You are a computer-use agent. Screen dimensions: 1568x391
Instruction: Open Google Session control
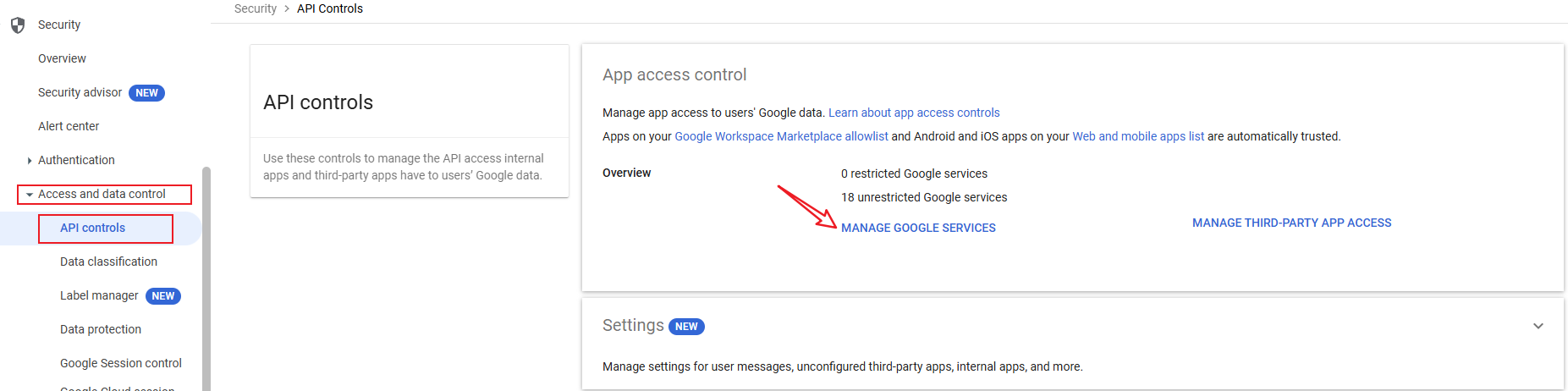tap(121, 363)
